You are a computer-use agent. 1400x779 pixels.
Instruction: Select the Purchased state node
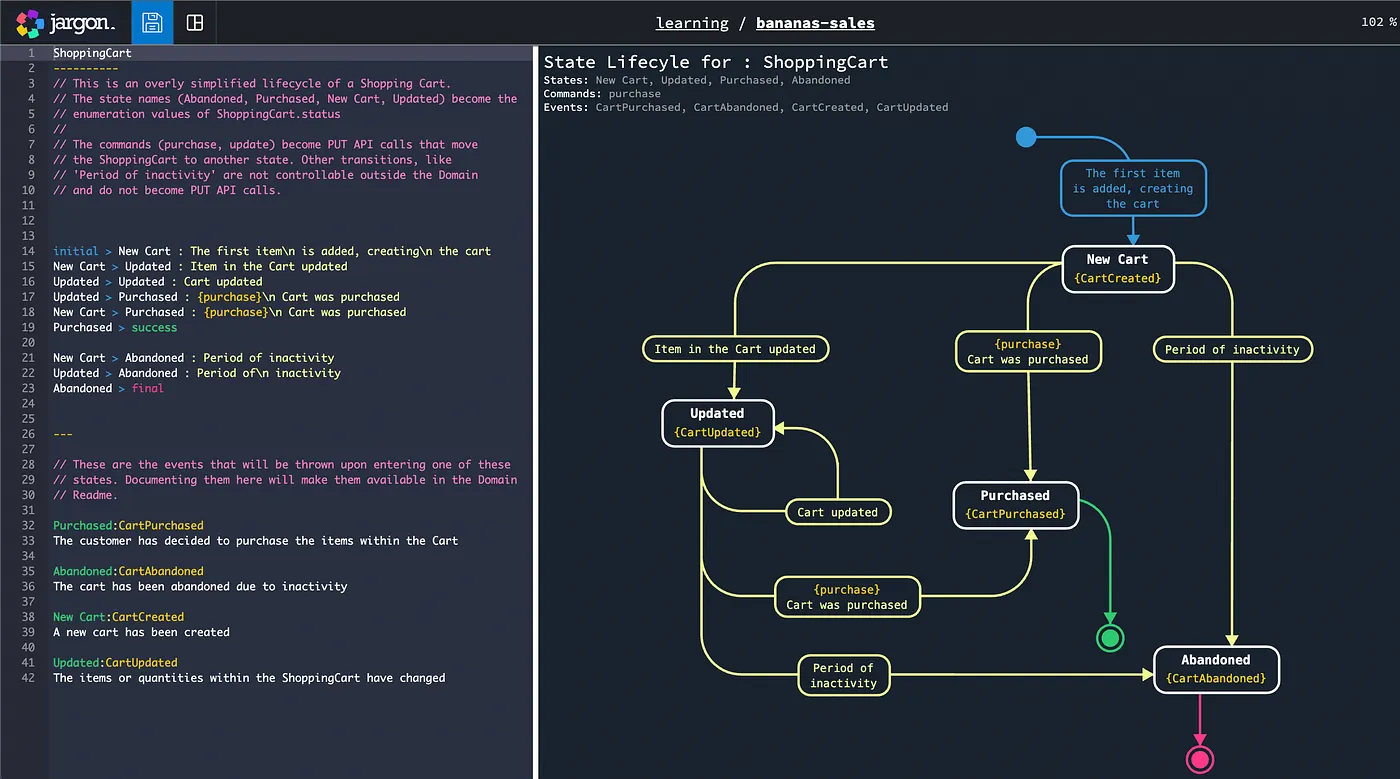[x=1015, y=504]
